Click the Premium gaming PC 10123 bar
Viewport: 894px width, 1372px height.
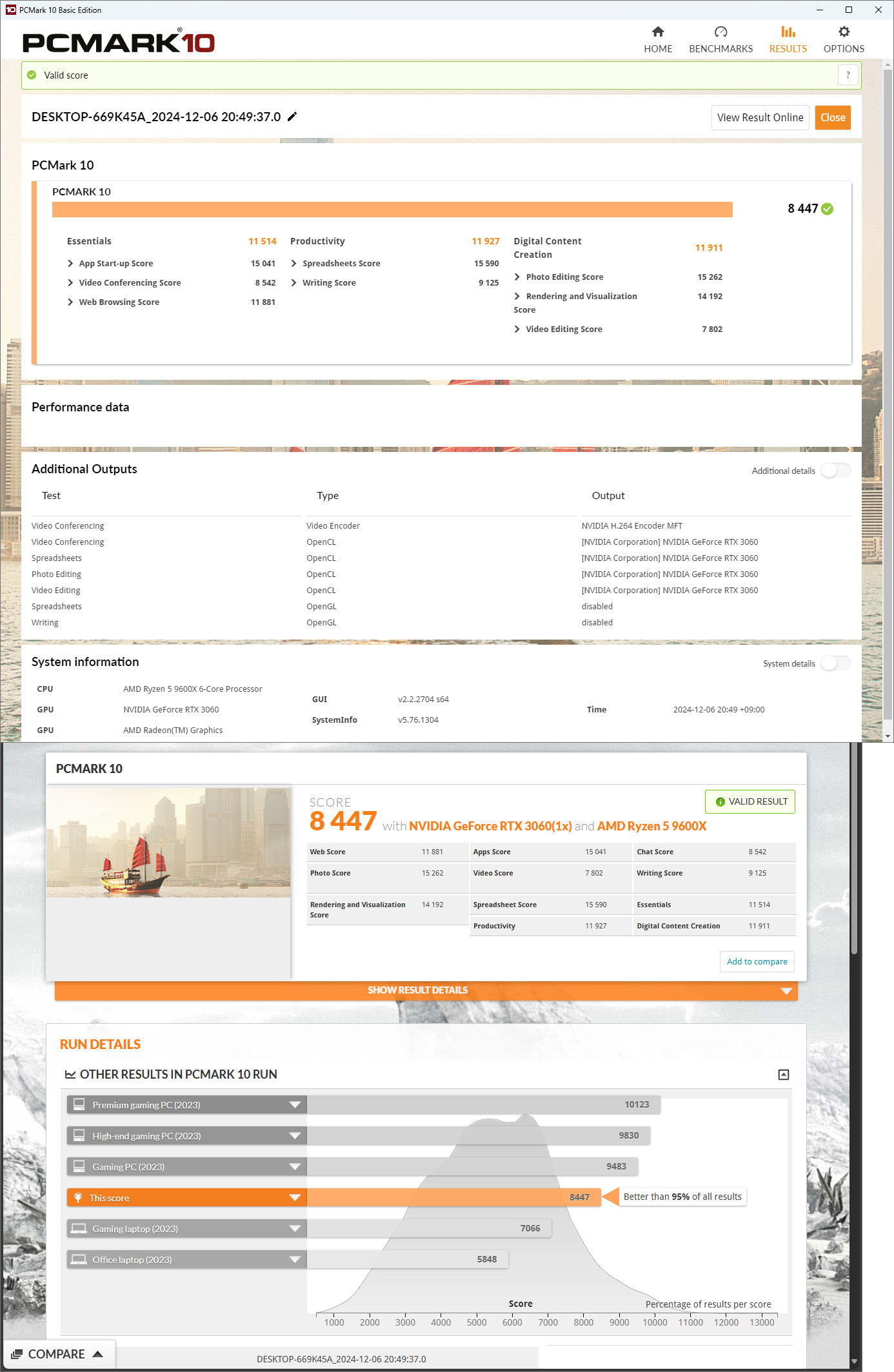click(x=484, y=1104)
